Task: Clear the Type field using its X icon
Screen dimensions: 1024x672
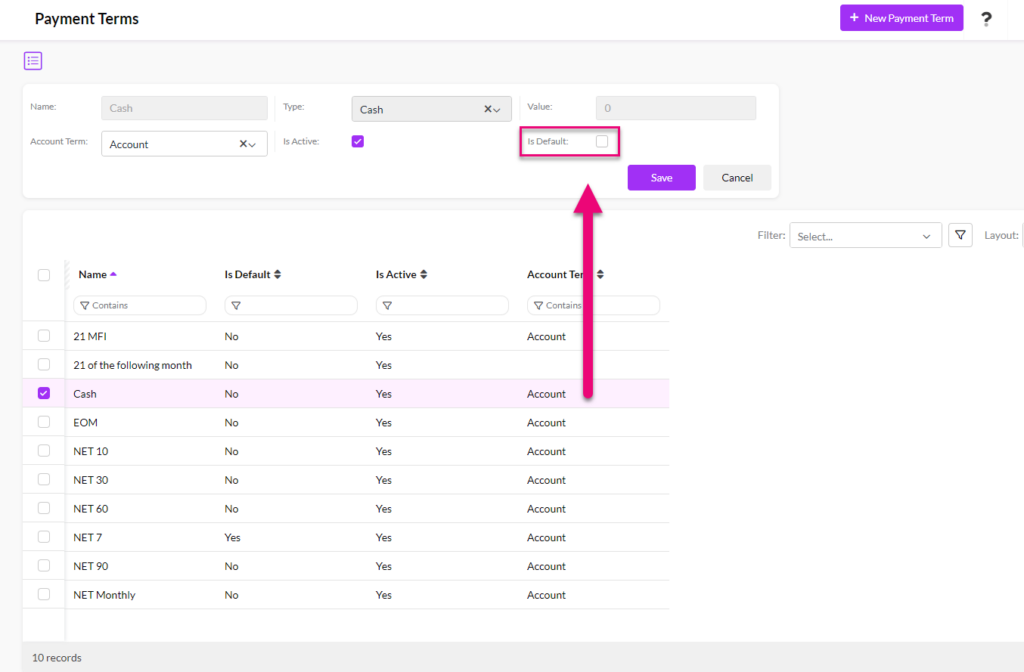Action: pyautogui.click(x=486, y=108)
